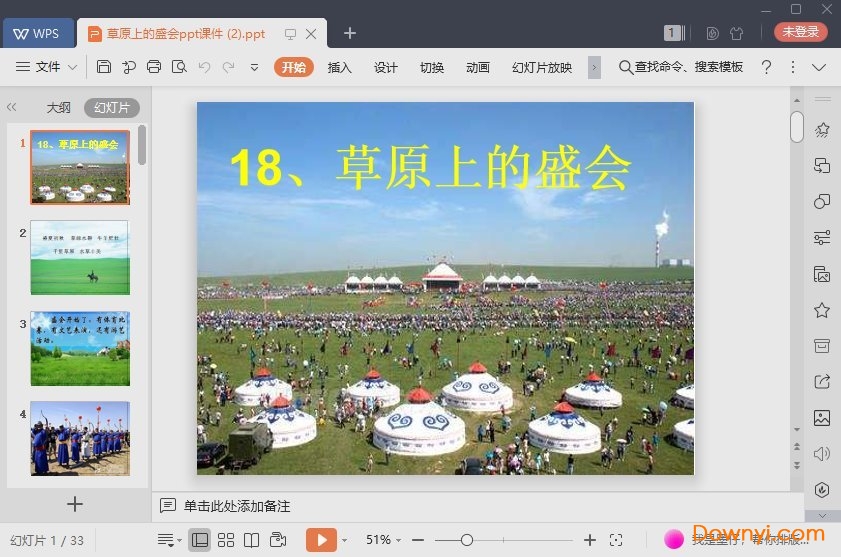Select the 开始 ribbon tab
This screenshot has width=841, height=557.
293,67
